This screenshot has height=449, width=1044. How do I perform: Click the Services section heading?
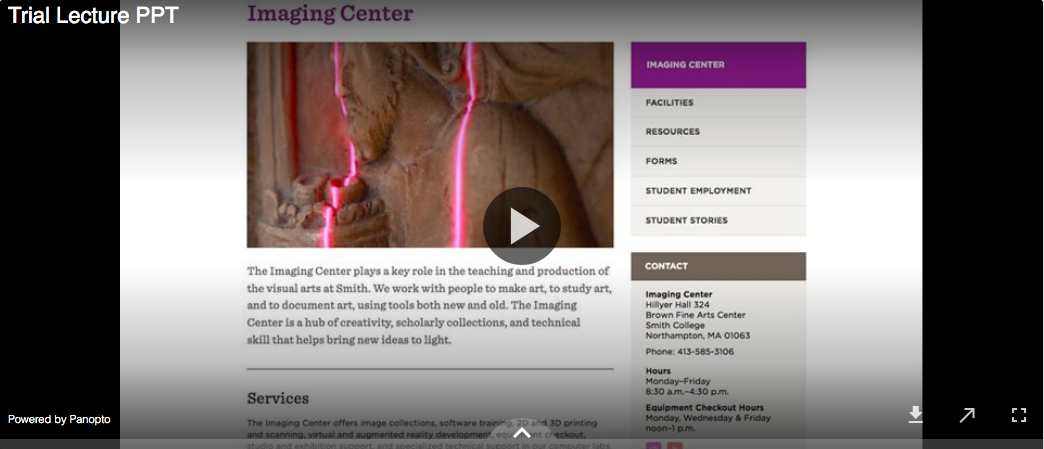[x=278, y=398]
